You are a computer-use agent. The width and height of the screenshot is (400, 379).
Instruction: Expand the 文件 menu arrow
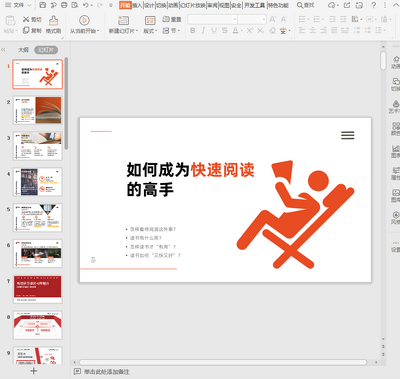pyautogui.click(x=29, y=5)
